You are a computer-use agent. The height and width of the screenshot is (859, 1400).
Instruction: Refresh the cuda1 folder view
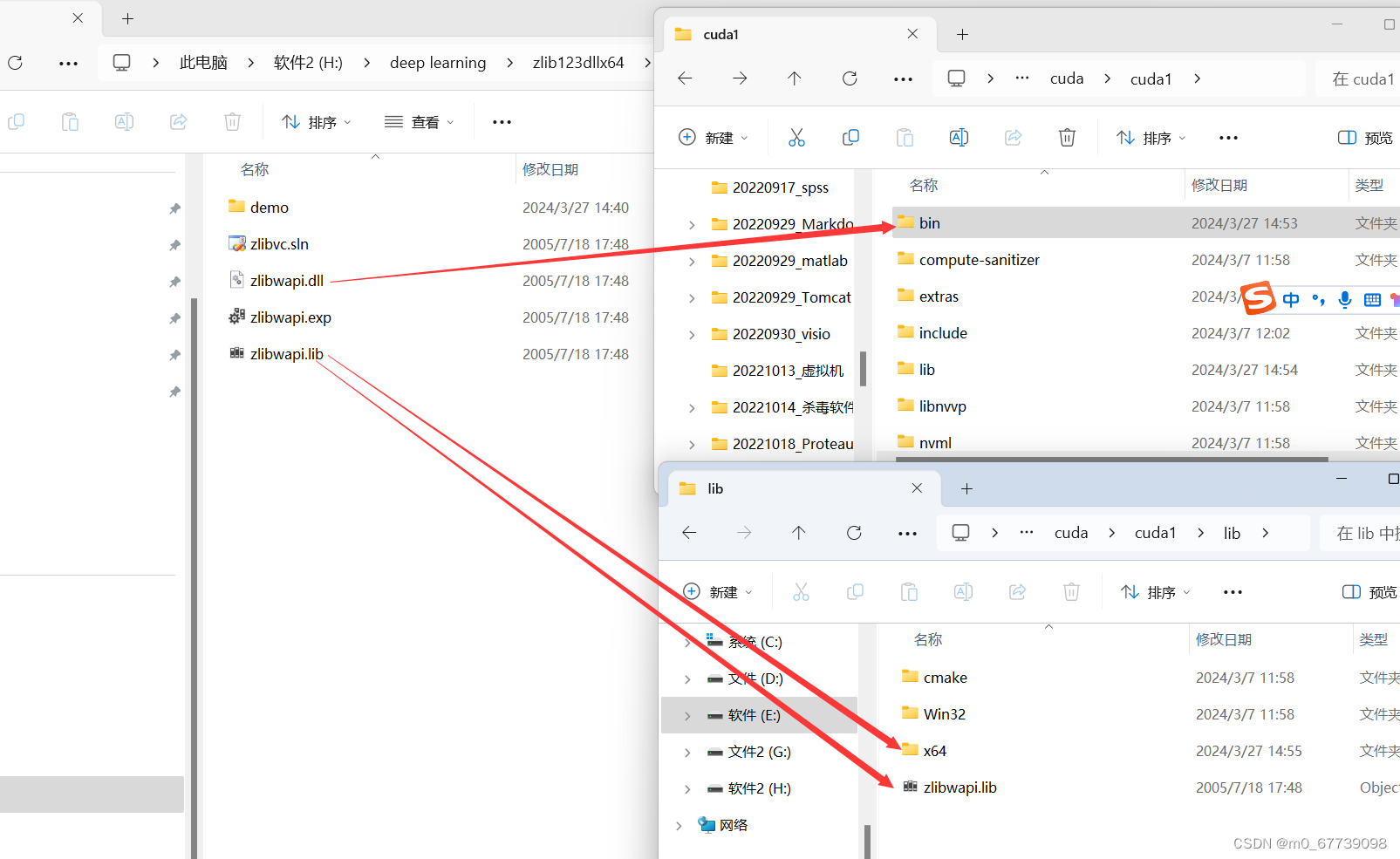tap(849, 78)
